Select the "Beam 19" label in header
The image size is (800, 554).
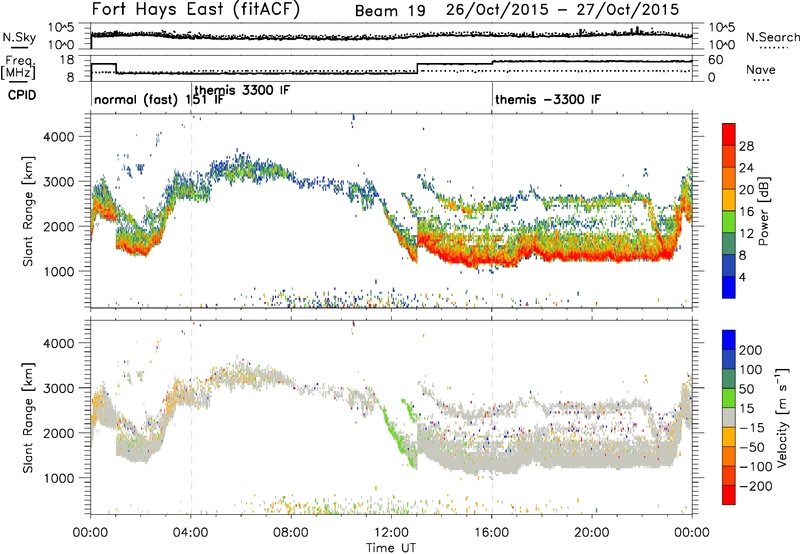[x=390, y=11]
